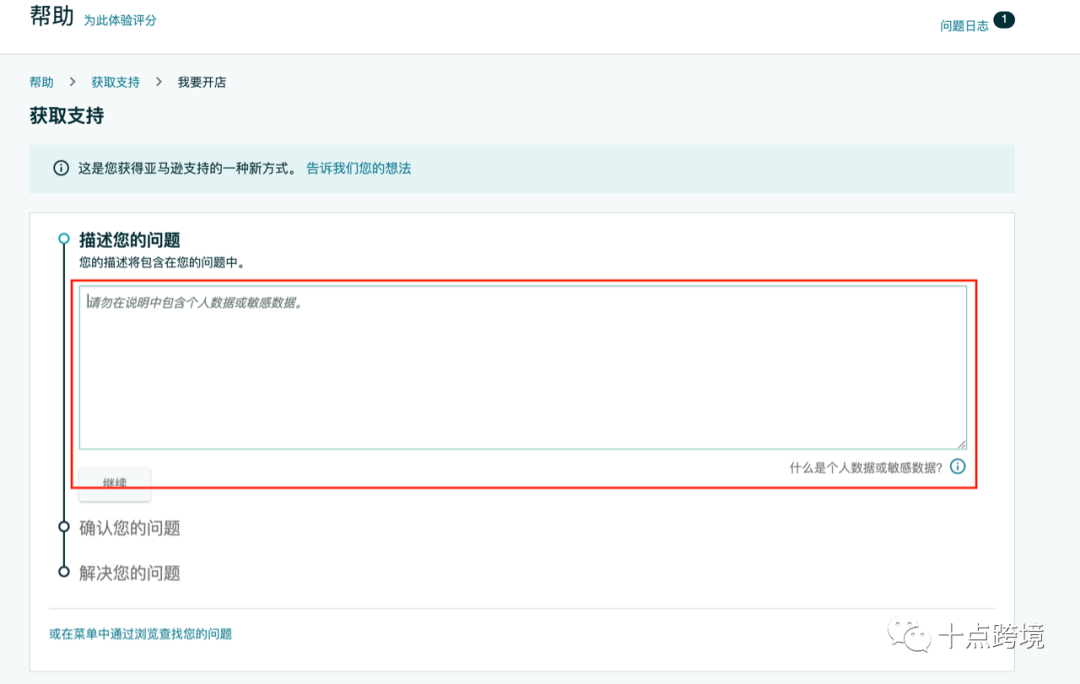Screen dimensions: 1080x684
Task: Click info icon beside 什么是个人数据或敏感数据
Action: coord(957,466)
